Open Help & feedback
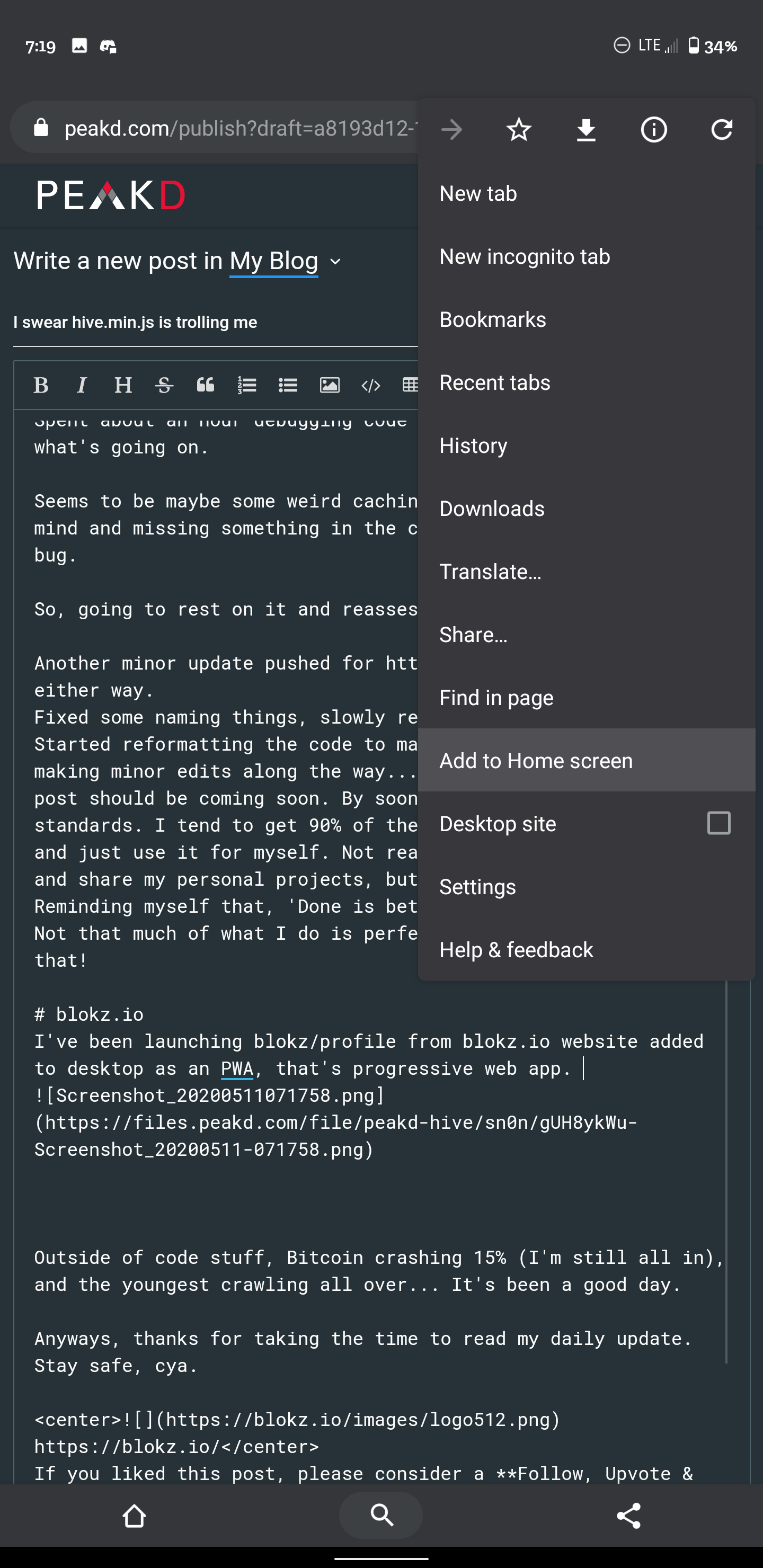The image size is (763, 1568). click(587, 950)
